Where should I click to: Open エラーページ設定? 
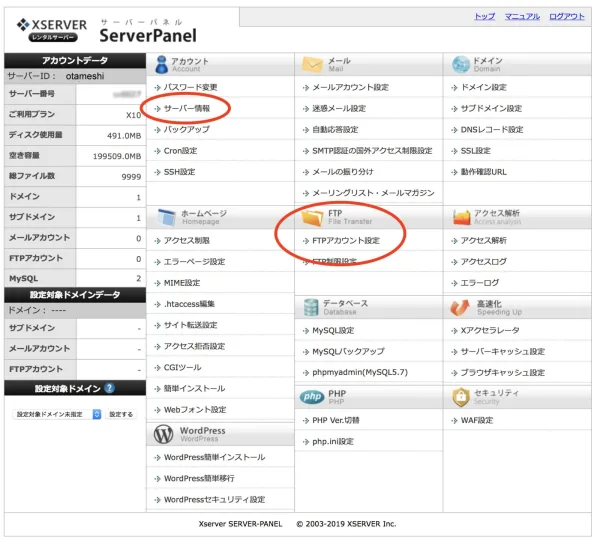(194, 261)
